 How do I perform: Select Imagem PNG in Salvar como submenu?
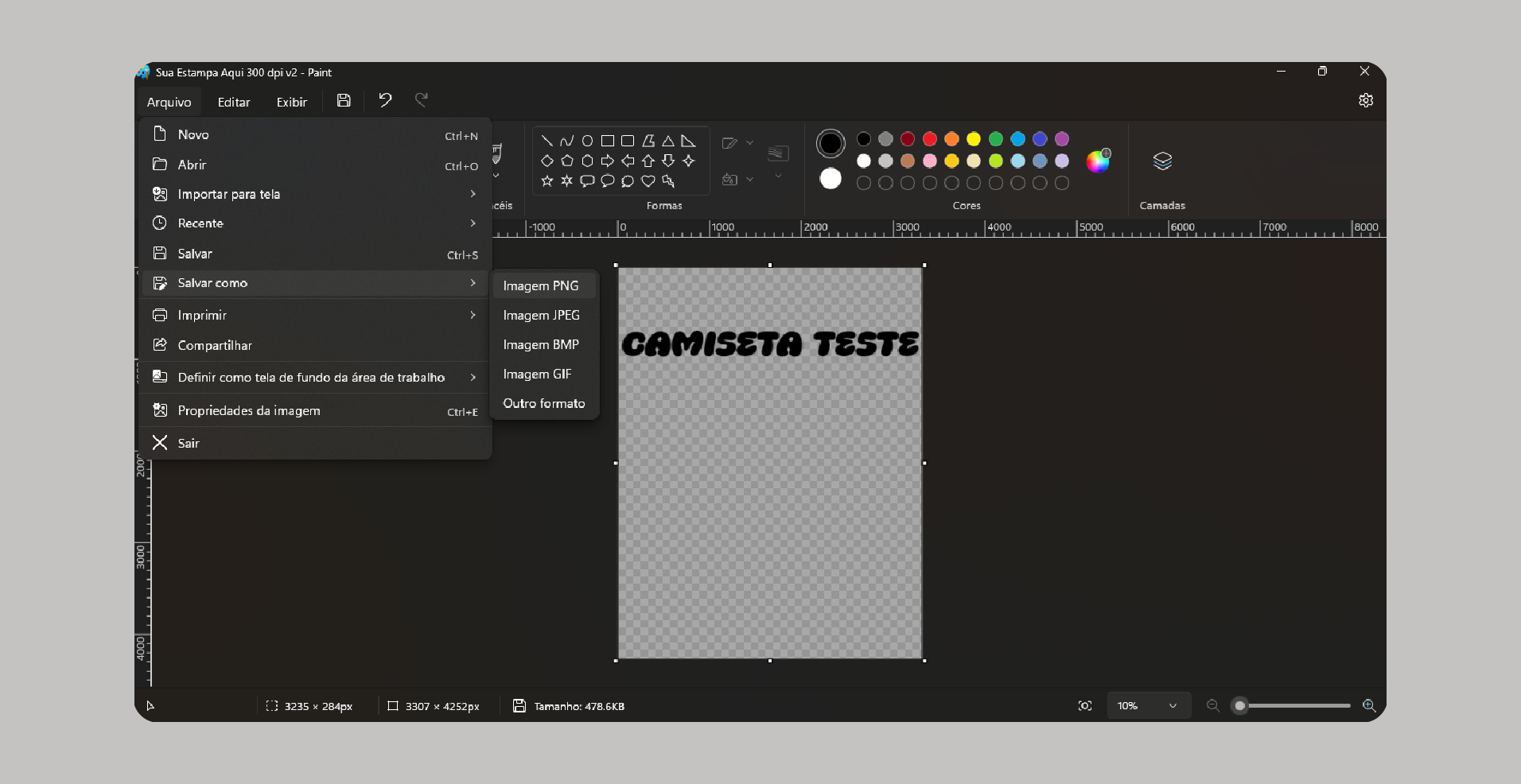[545, 285]
